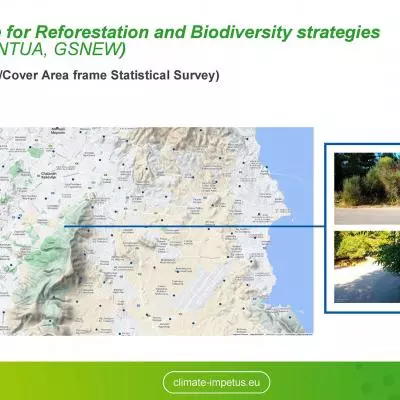Open the shaded path photo thumbnail
The width and height of the screenshot is (400, 400).
[367, 267]
